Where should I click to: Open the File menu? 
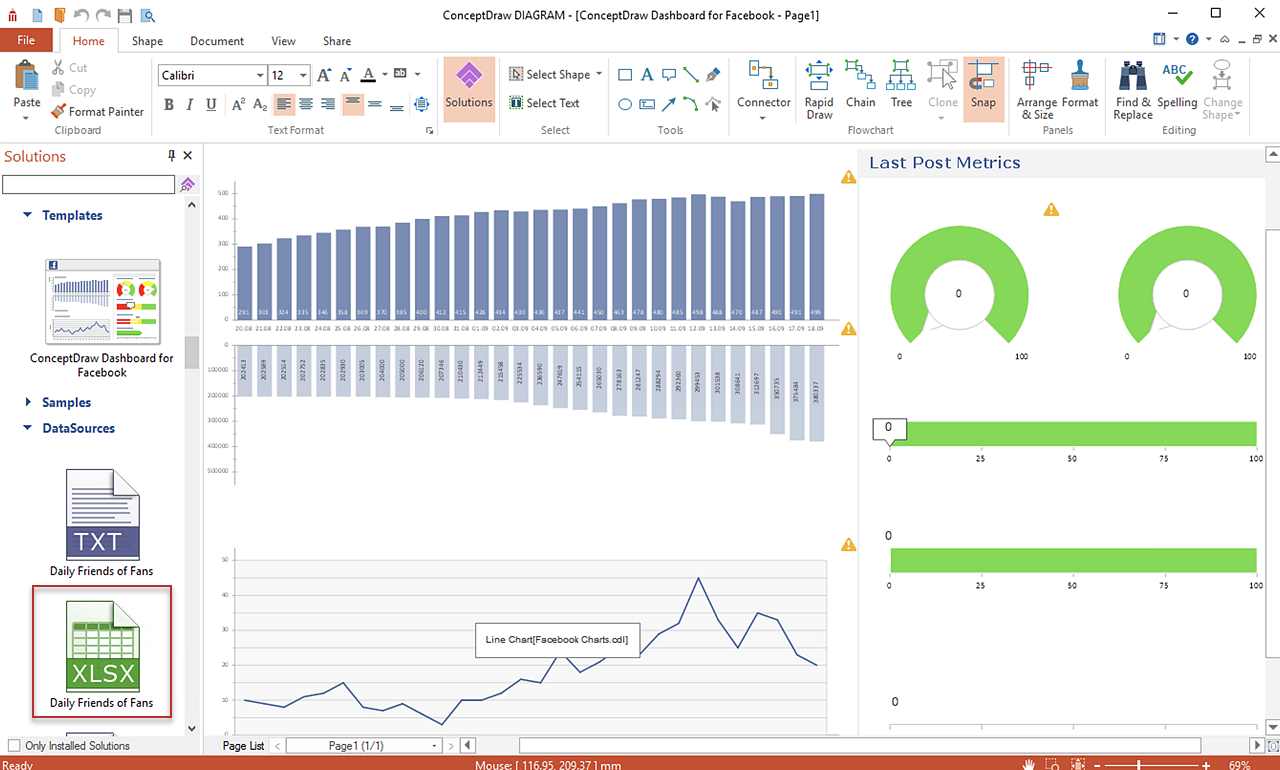tap(26, 41)
